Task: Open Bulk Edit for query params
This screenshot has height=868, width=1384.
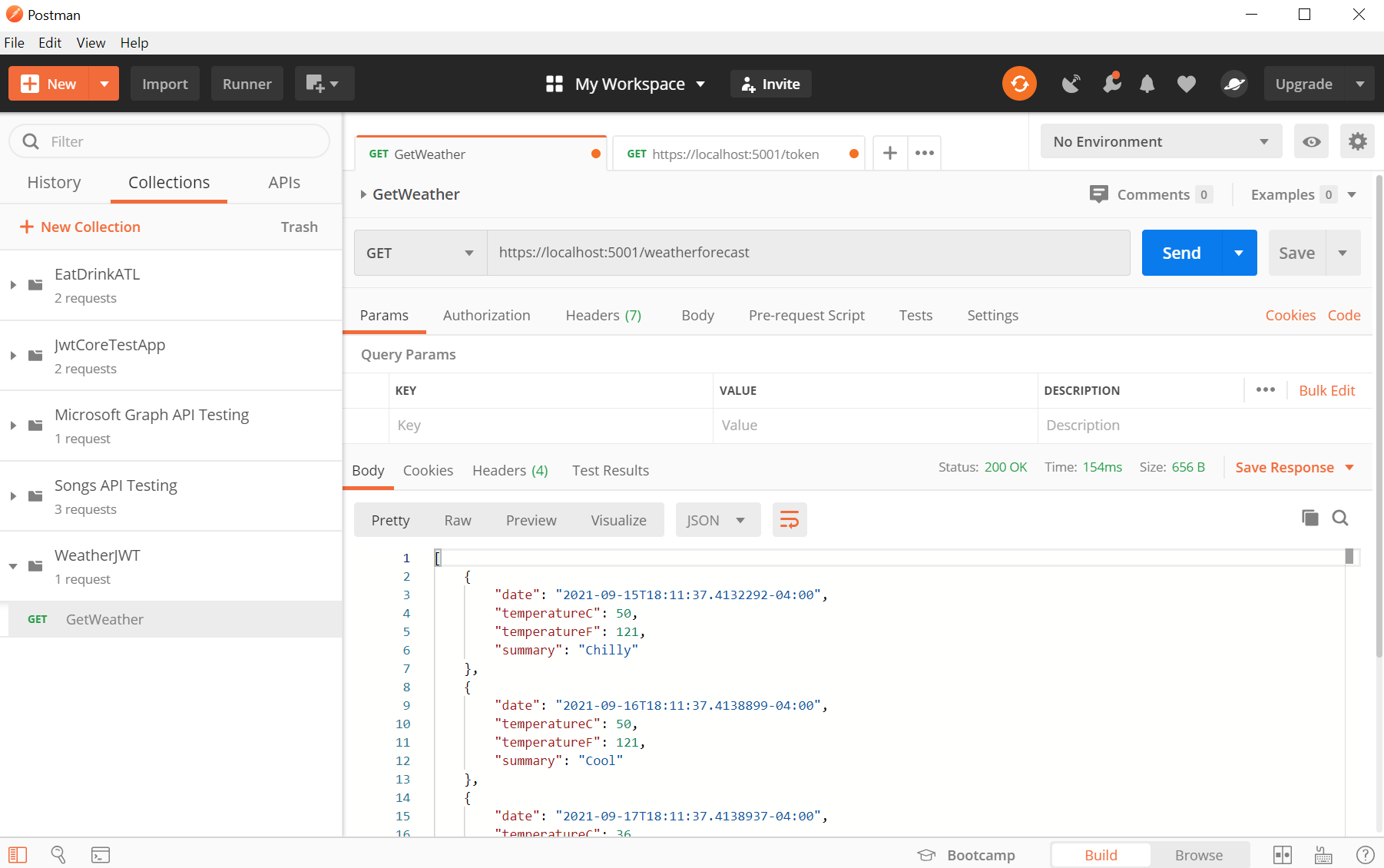Action: tap(1327, 390)
